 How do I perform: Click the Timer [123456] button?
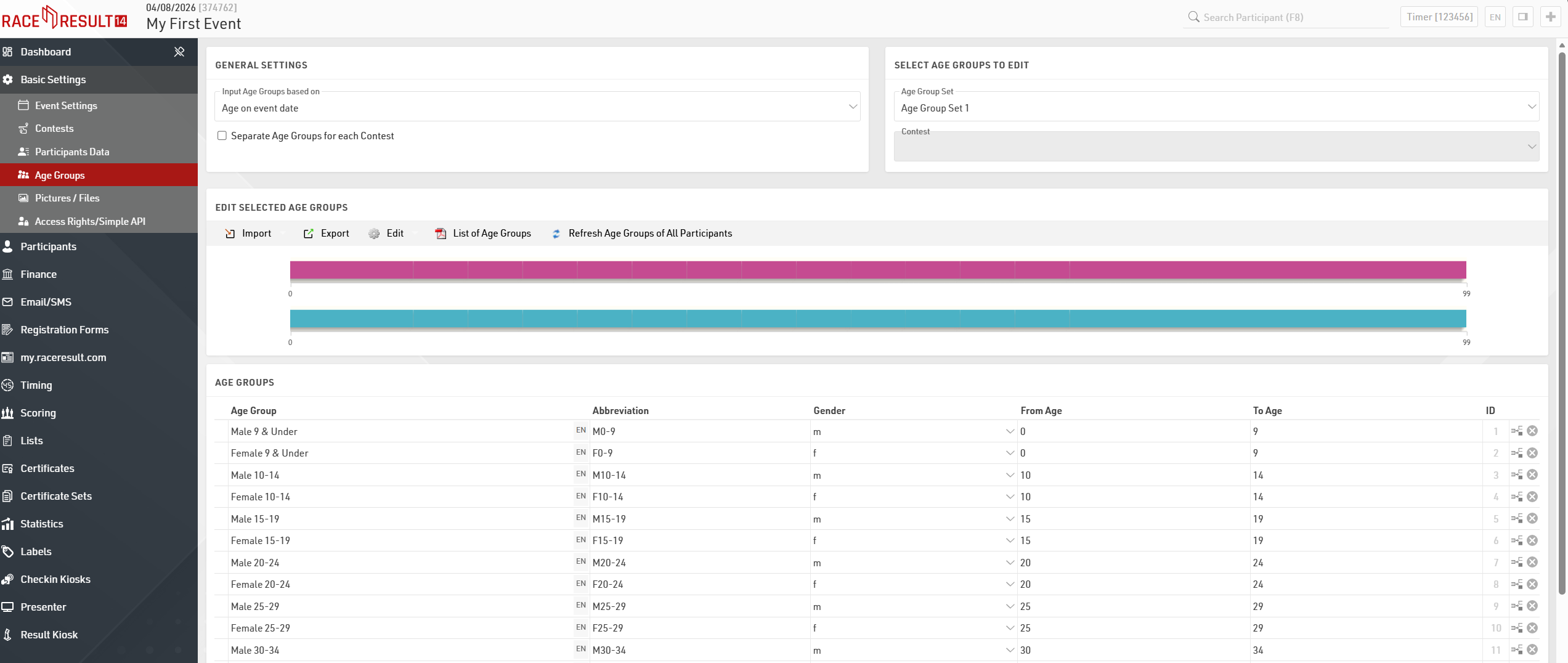pos(1439,17)
